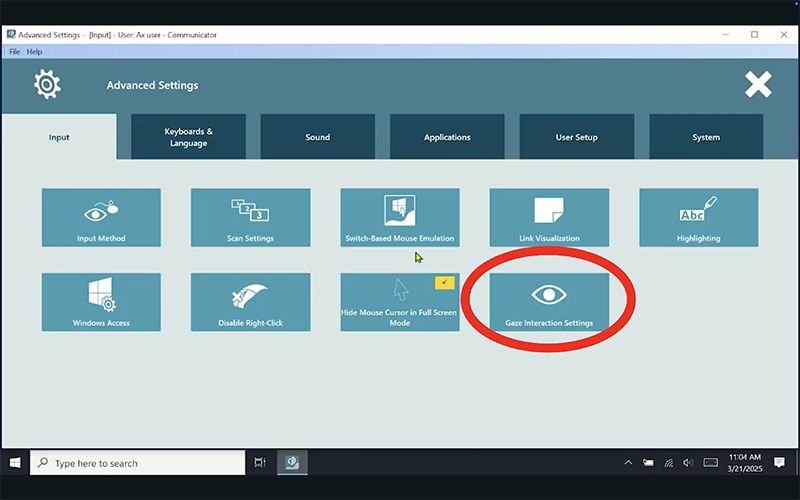
Task: Open the Windows Access tile
Action: point(101,302)
